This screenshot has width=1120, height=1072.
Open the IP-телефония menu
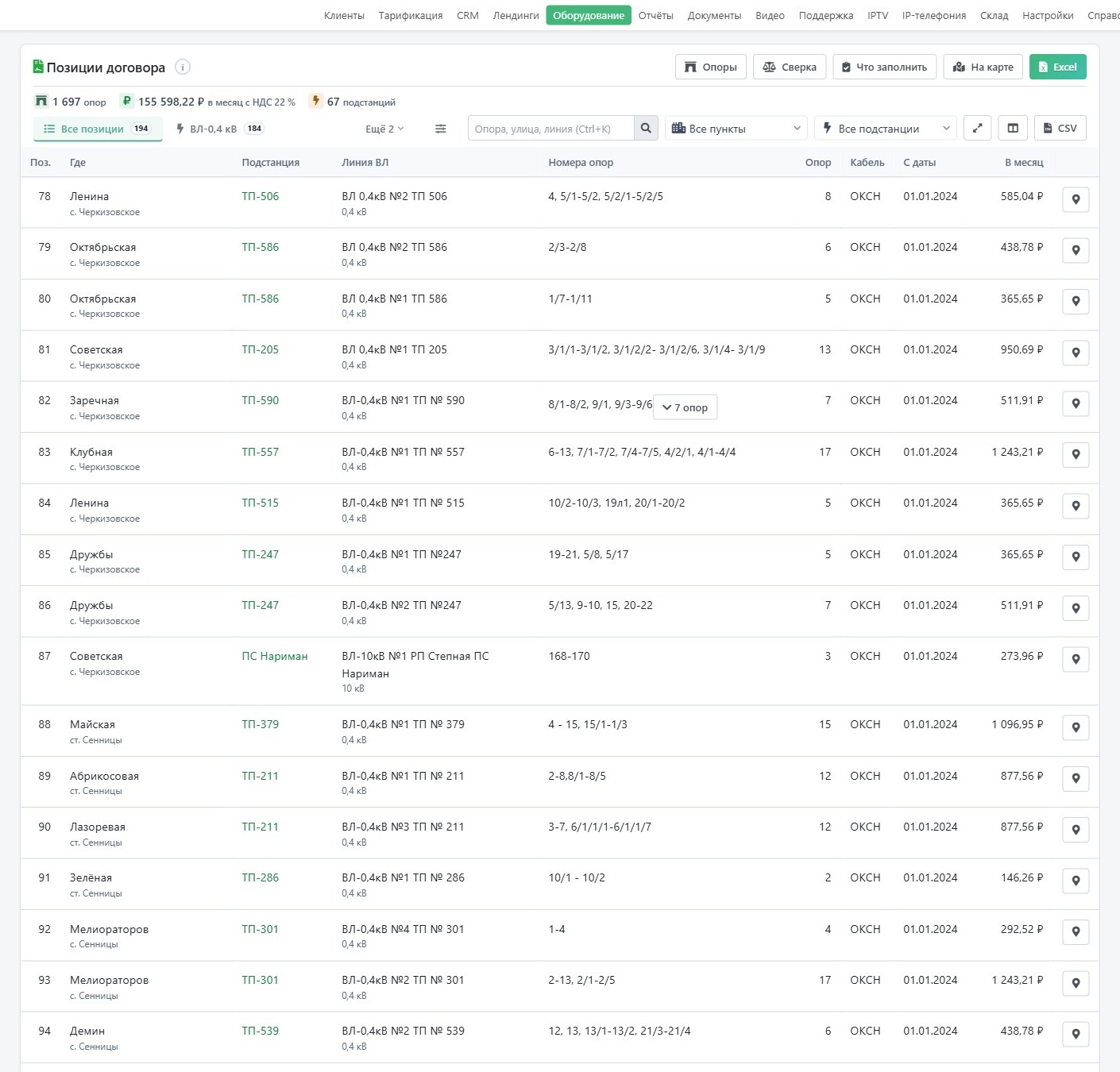pos(934,15)
